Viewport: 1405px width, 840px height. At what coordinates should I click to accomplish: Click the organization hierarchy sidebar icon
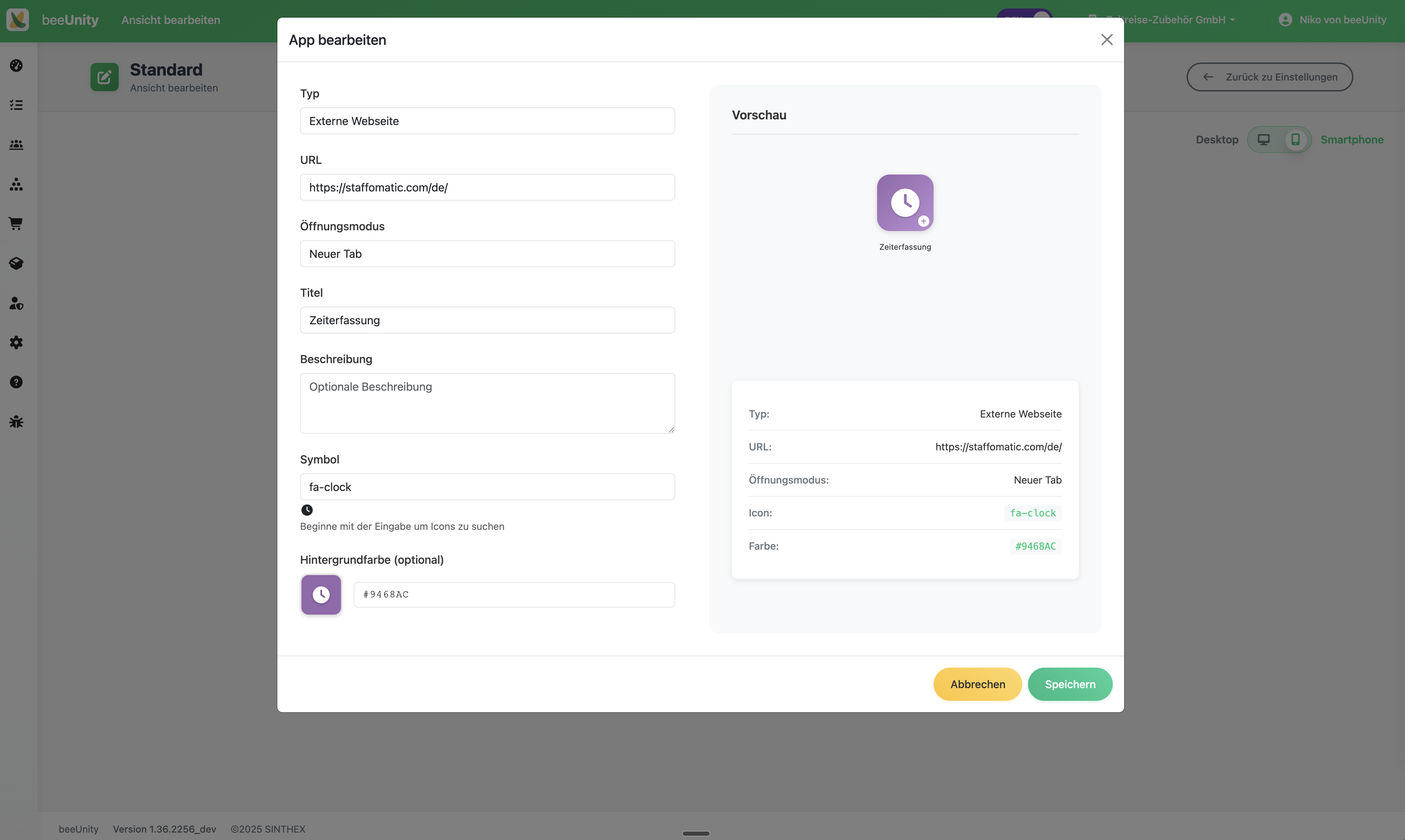[16, 184]
